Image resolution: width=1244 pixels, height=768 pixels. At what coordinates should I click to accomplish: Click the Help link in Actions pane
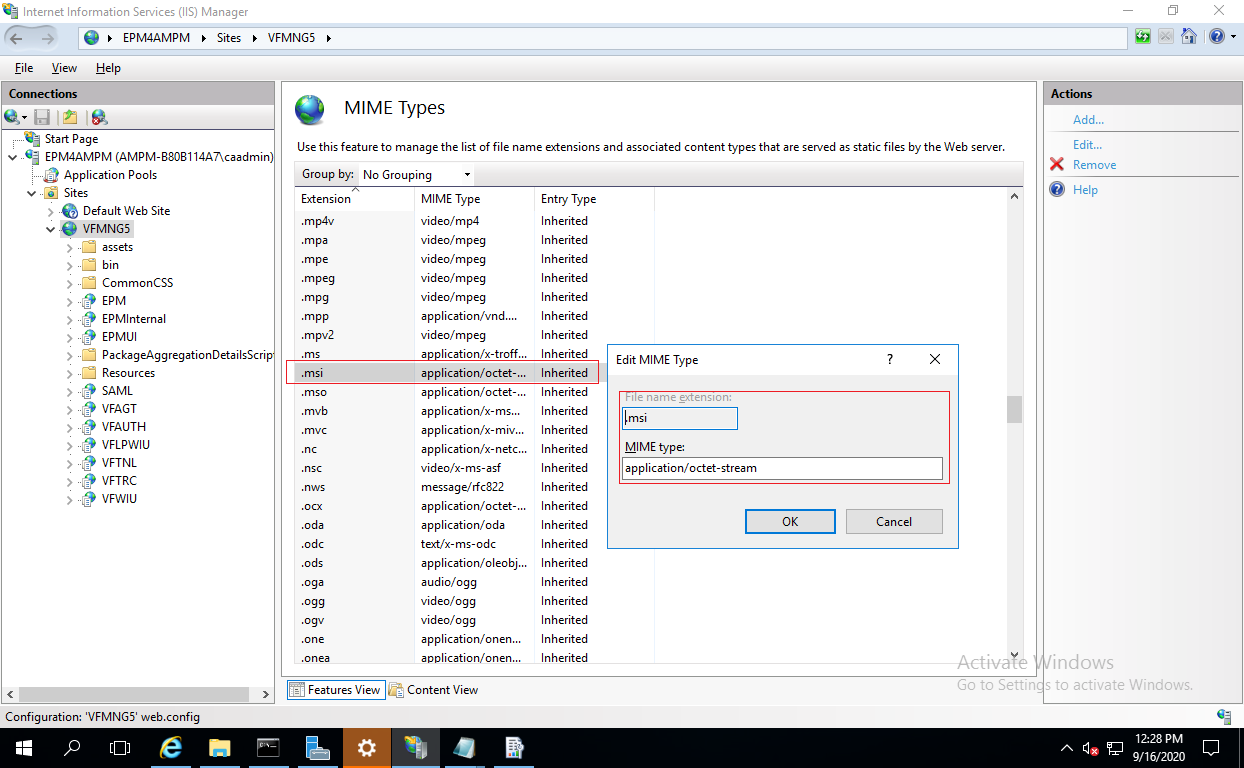tap(1085, 189)
